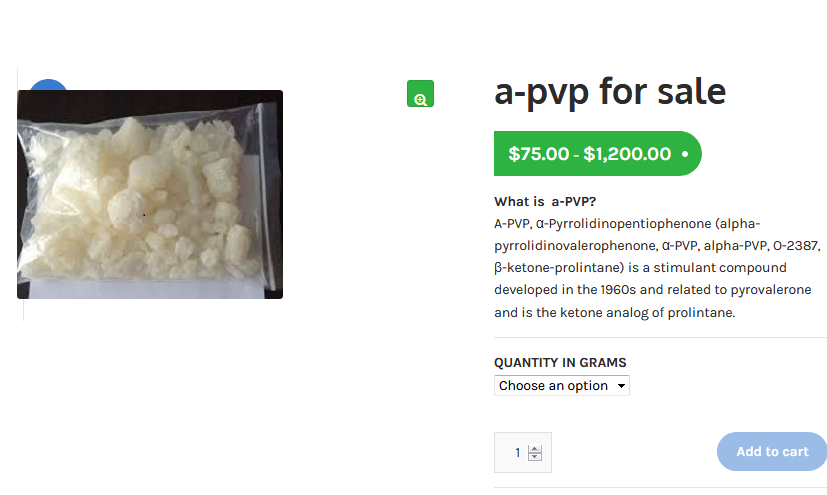Open the "Choose an option" select box
Viewport: 827px width, 495px height.
tap(562, 386)
